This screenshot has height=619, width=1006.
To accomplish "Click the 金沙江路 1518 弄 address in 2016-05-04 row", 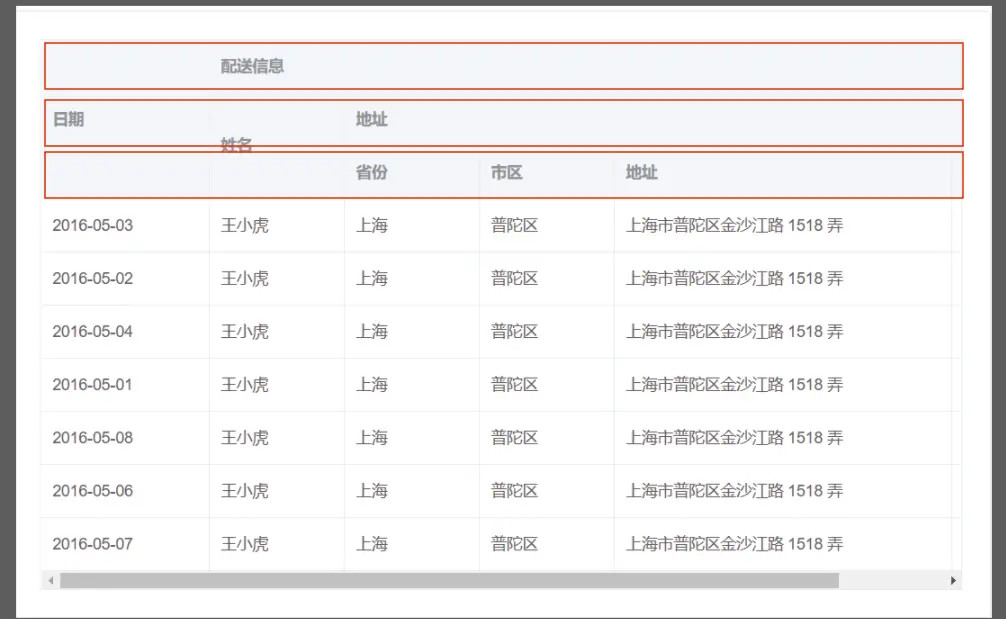I will [735, 332].
